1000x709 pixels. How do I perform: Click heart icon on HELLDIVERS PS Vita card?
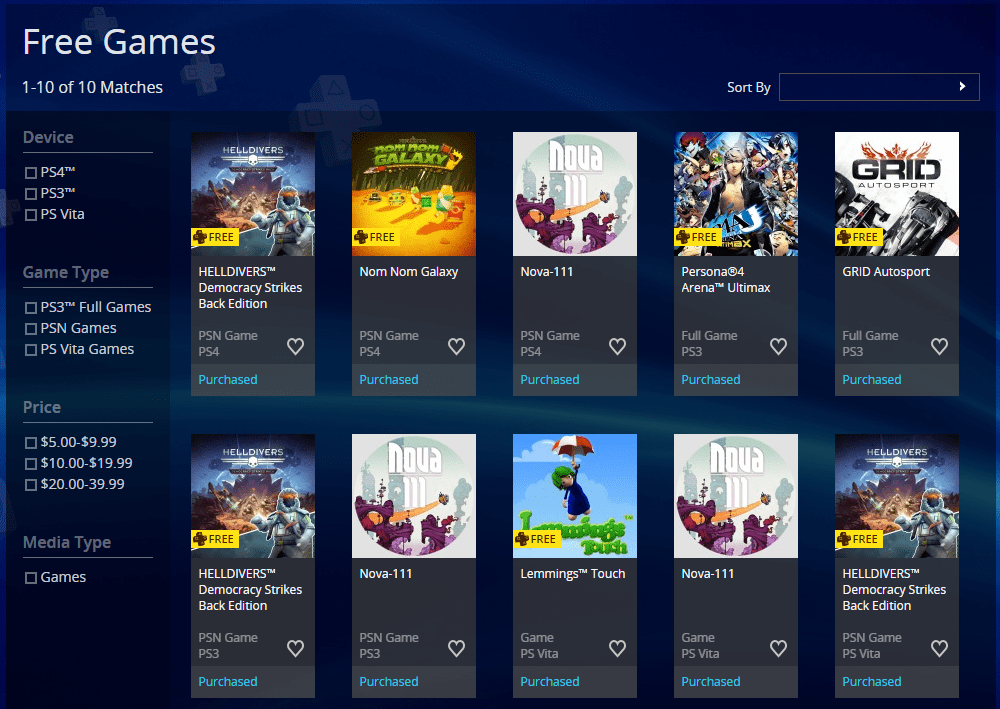(x=939, y=648)
